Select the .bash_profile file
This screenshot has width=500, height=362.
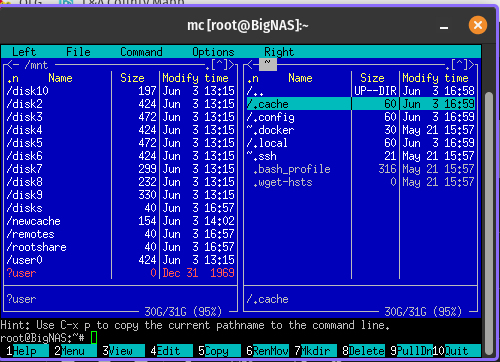coord(361,169)
